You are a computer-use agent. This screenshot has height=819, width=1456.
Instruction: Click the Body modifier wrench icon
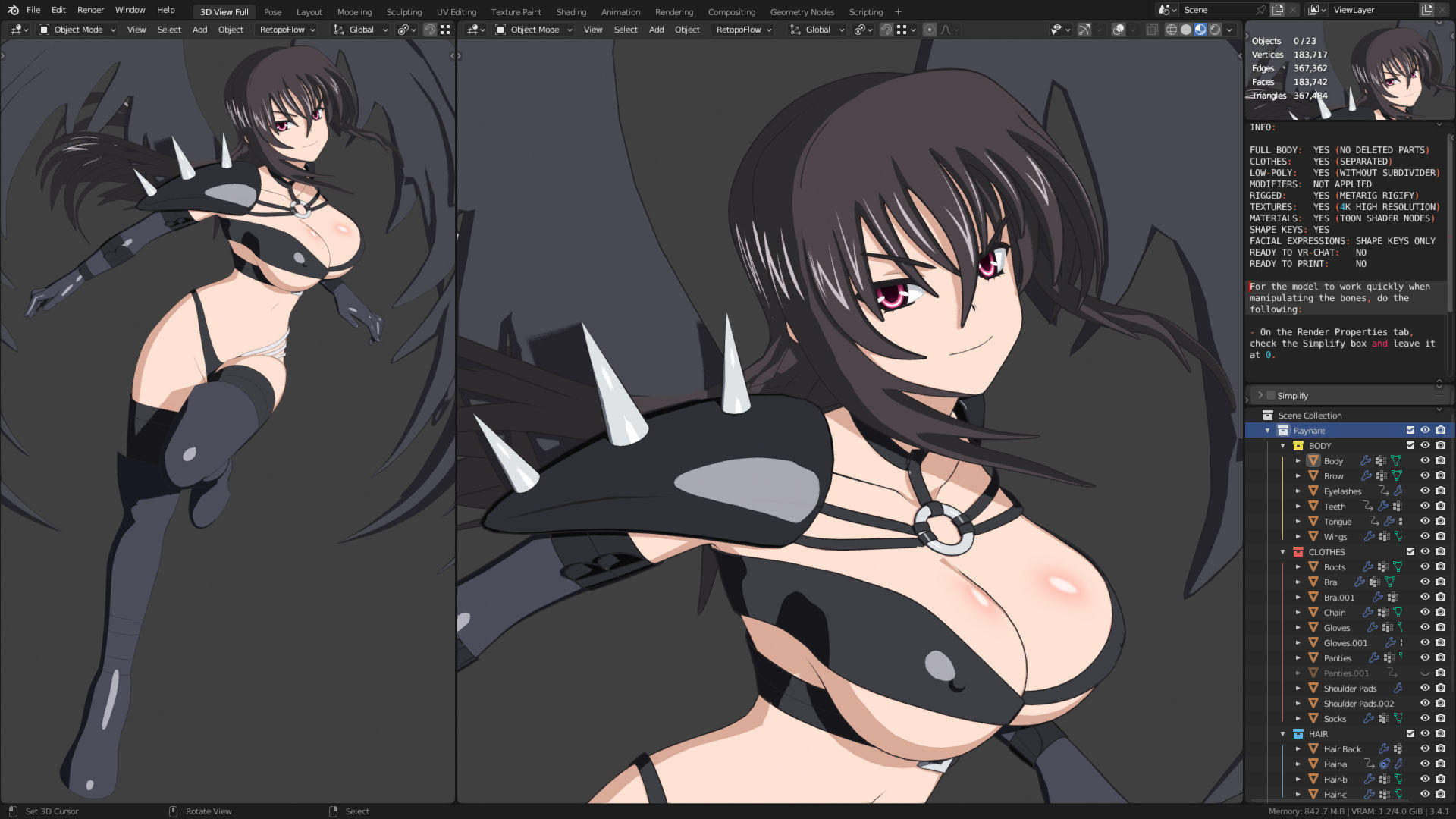click(x=1366, y=460)
